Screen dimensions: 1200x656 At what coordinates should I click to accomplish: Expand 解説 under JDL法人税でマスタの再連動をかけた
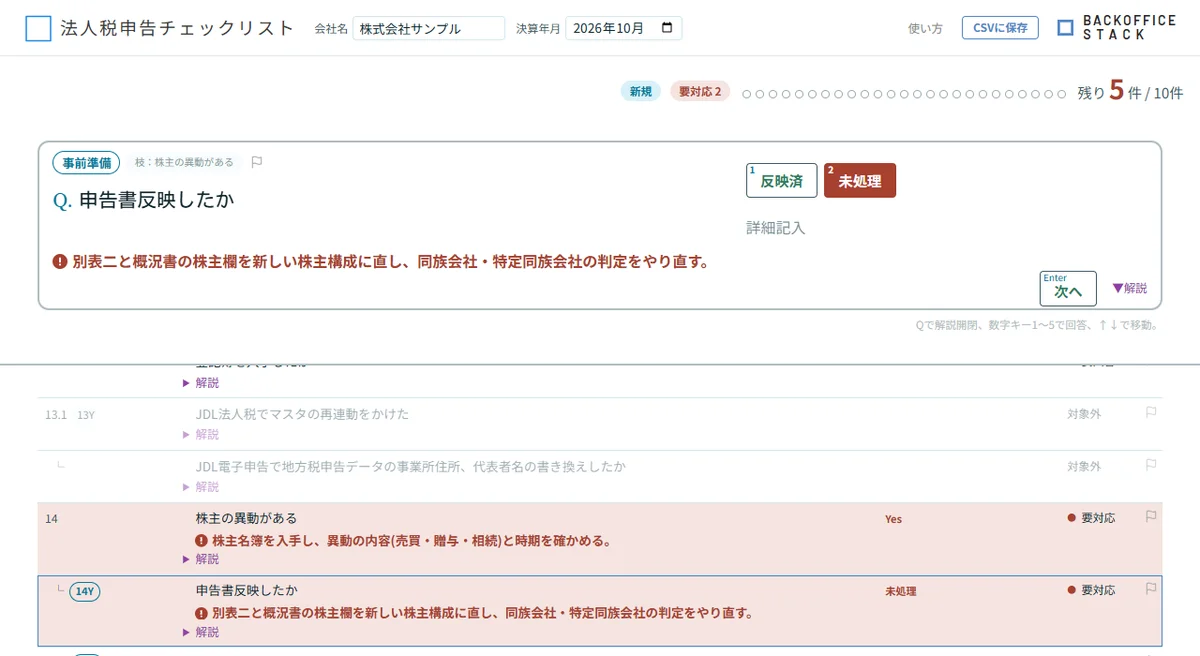(200, 434)
